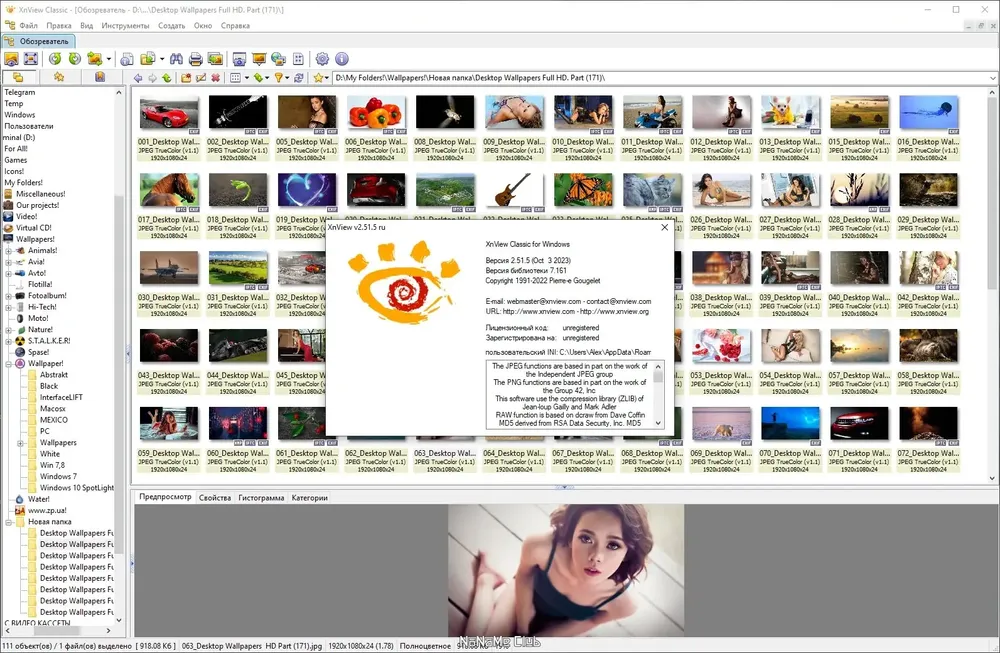Image resolution: width=1000 pixels, height=653 pixels.
Task: Click the binoculars search icon in toolbar
Action: tap(177, 59)
